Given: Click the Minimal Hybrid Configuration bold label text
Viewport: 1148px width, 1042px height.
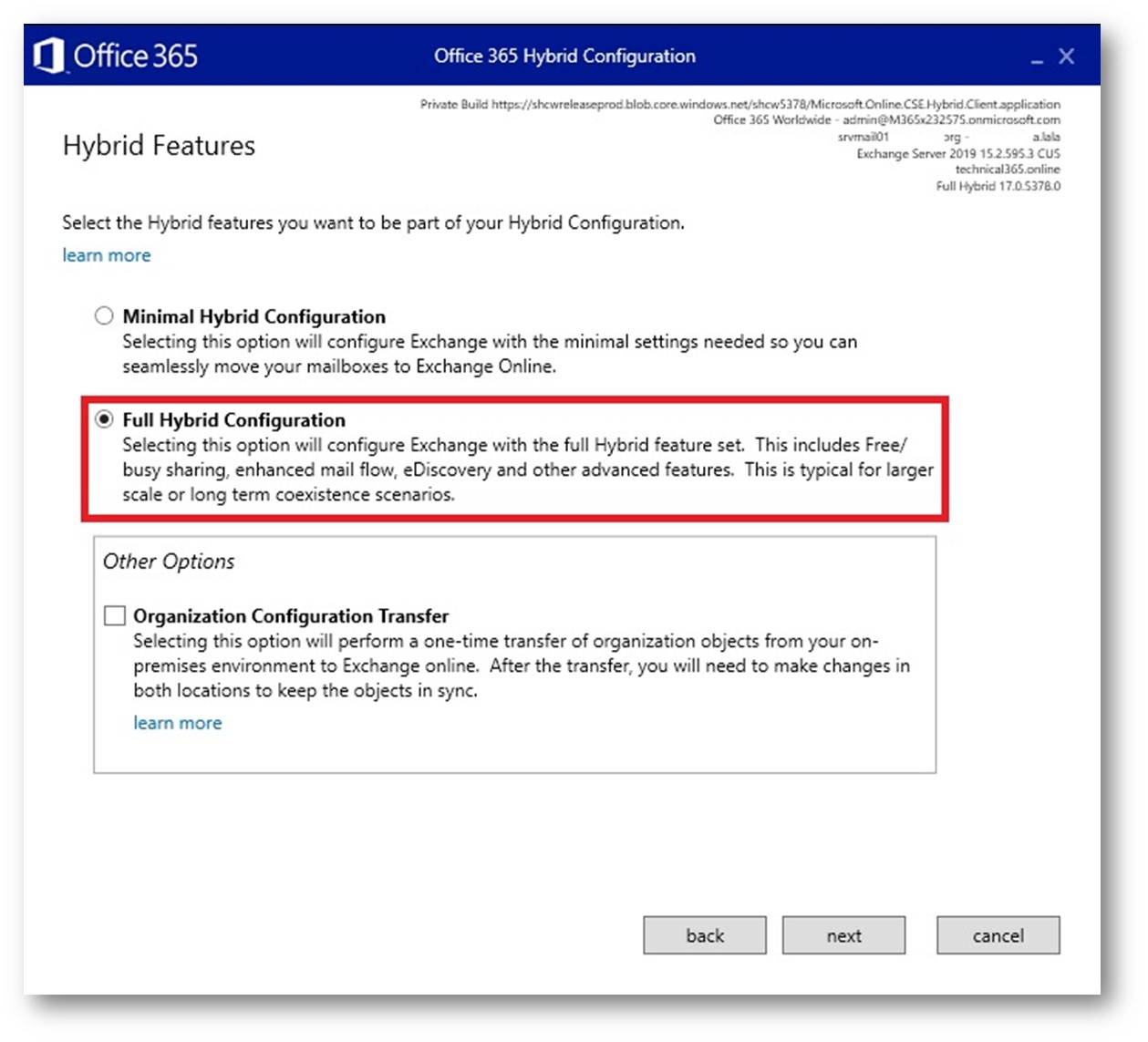Looking at the screenshot, I should [x=254, y=316].
